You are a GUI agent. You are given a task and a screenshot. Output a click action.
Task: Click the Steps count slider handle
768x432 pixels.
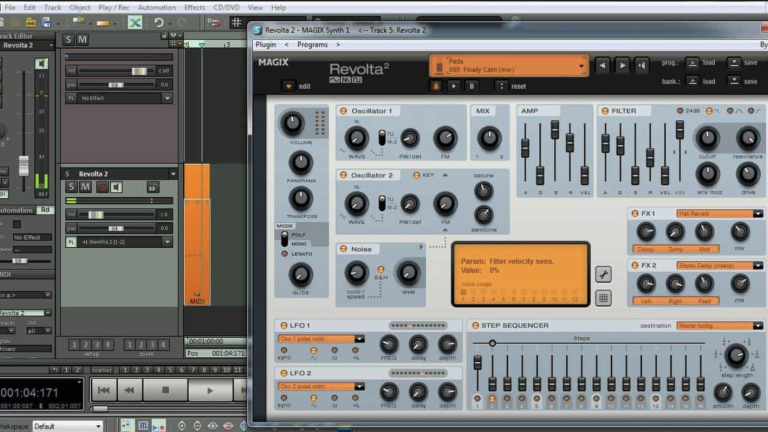coord(492,343)
